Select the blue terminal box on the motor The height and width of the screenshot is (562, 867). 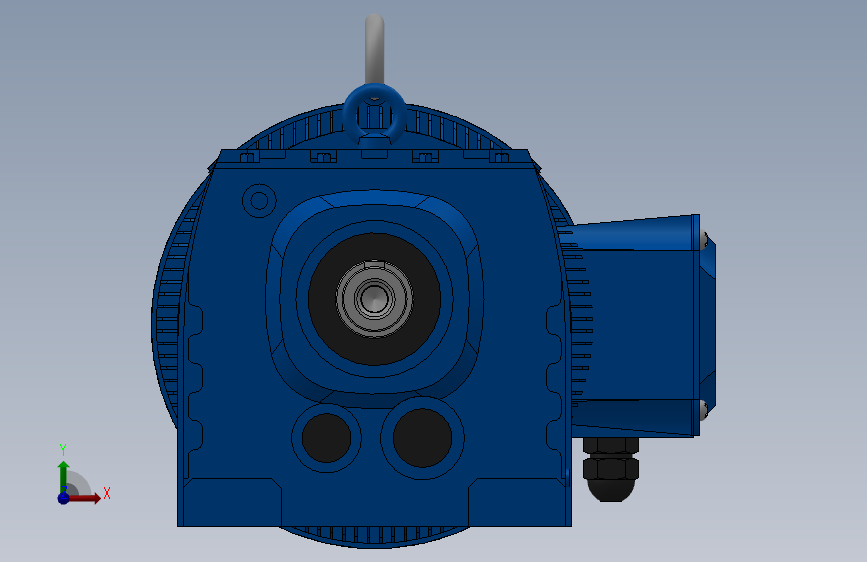click(636, 325)
